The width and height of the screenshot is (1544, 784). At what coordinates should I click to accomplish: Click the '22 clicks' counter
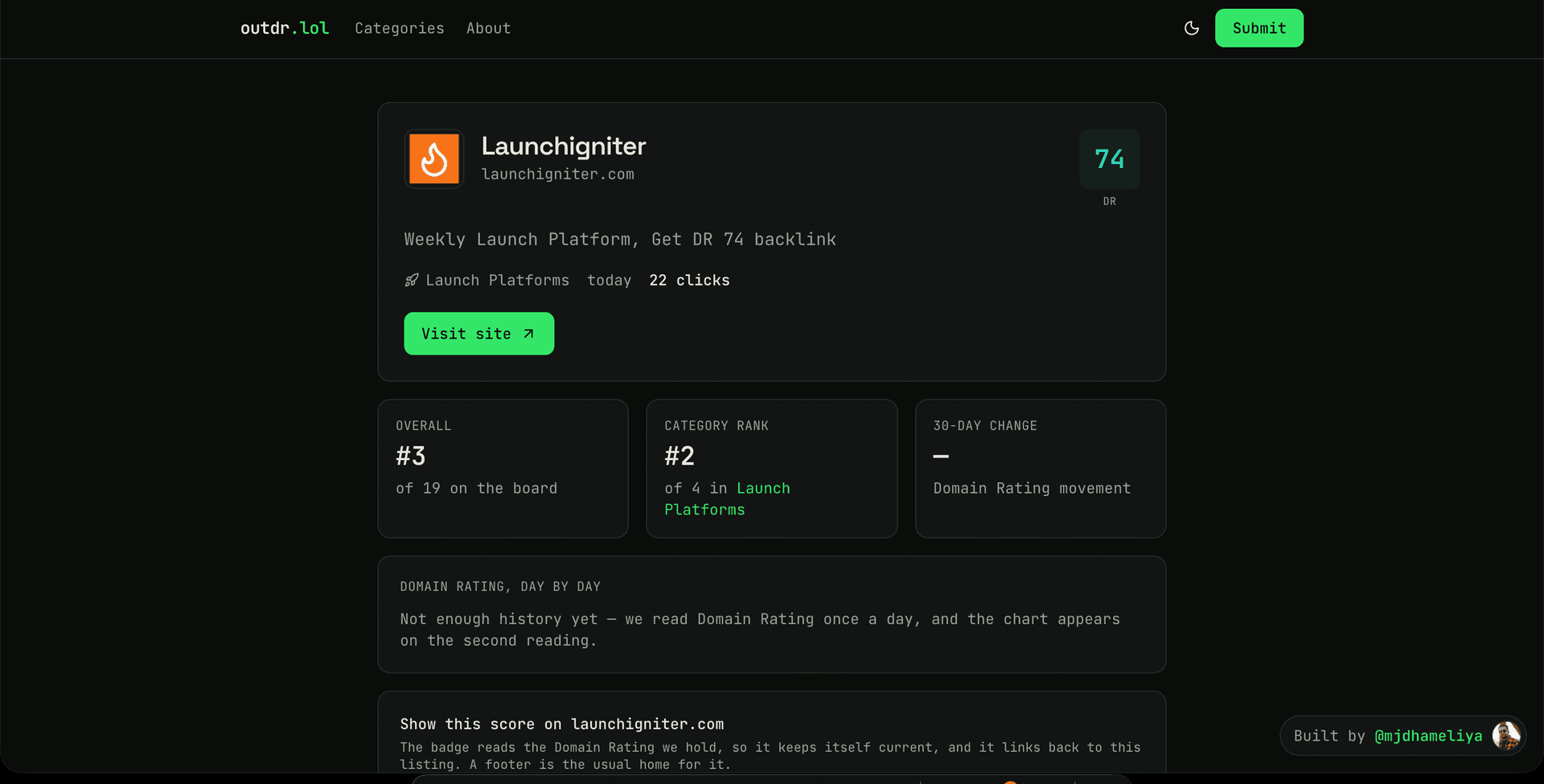point(689,280)
